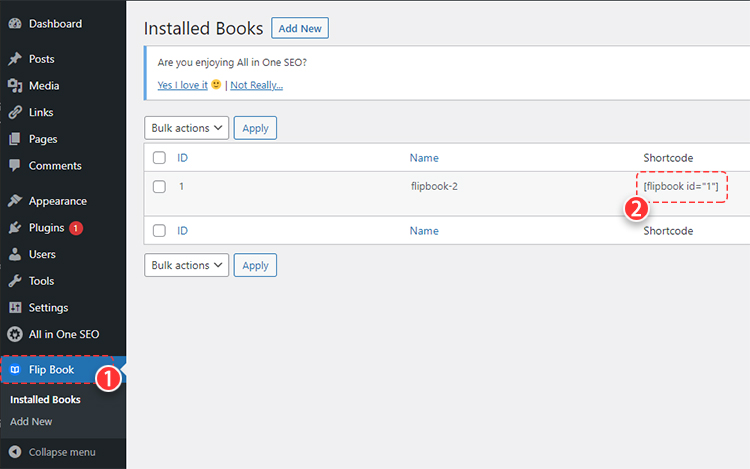This screenshot has height=469, width=750.
Task: Click the Links chain icon
Action: 15,113
